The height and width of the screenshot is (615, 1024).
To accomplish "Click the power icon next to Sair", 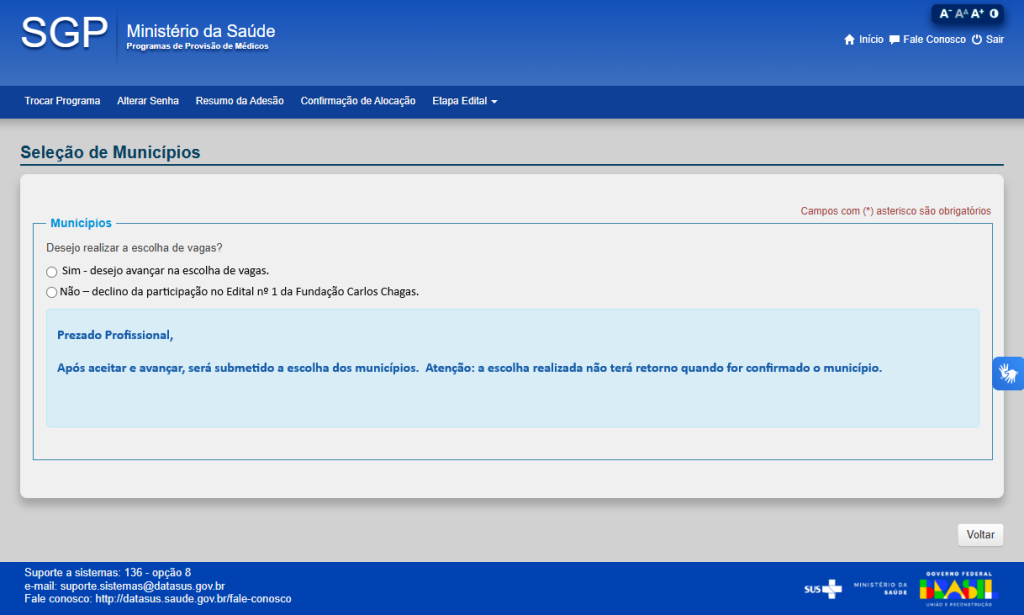I will [977, 40].
